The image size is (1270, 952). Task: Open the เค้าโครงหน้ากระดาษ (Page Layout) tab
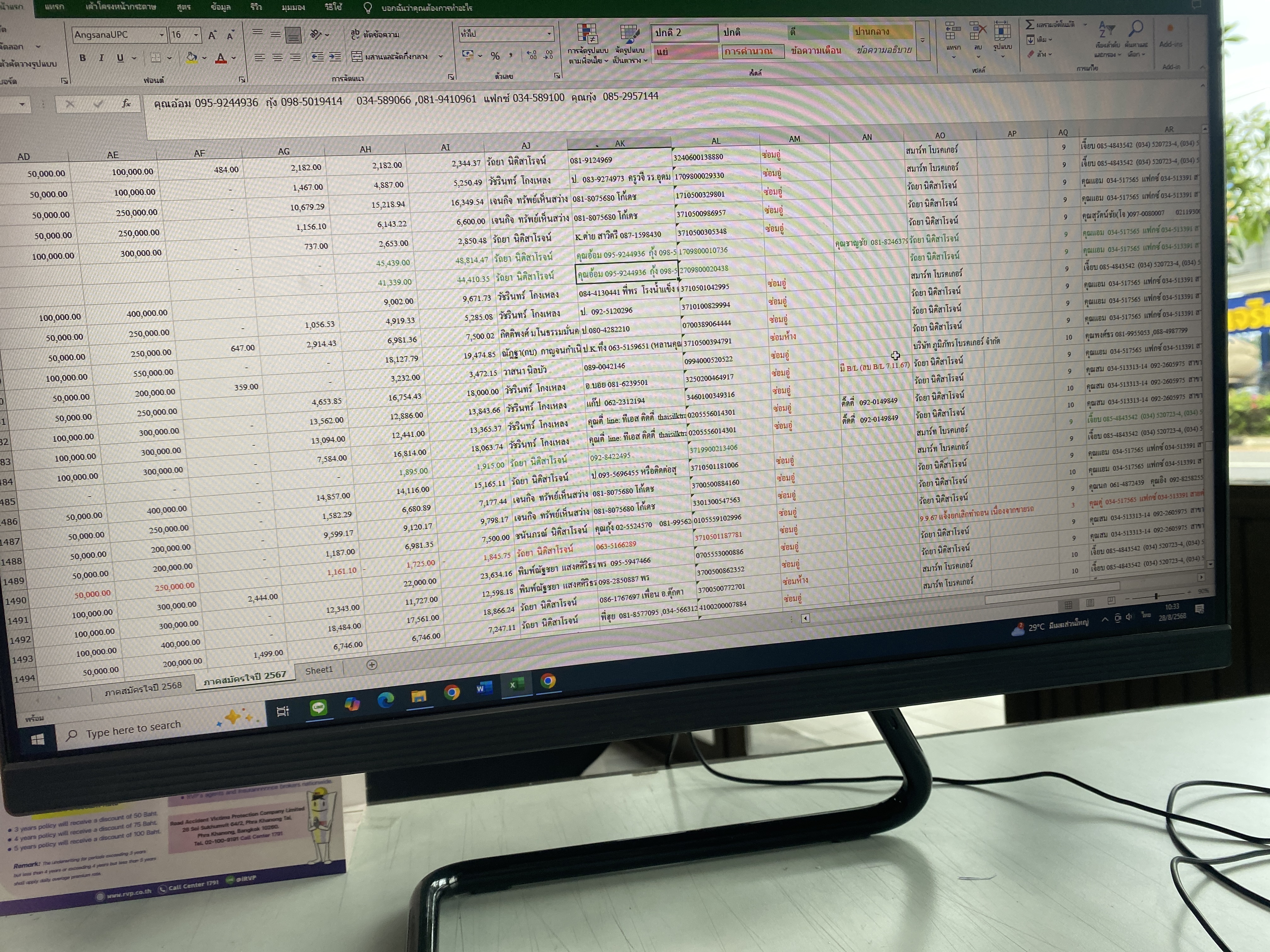point(121,7)
